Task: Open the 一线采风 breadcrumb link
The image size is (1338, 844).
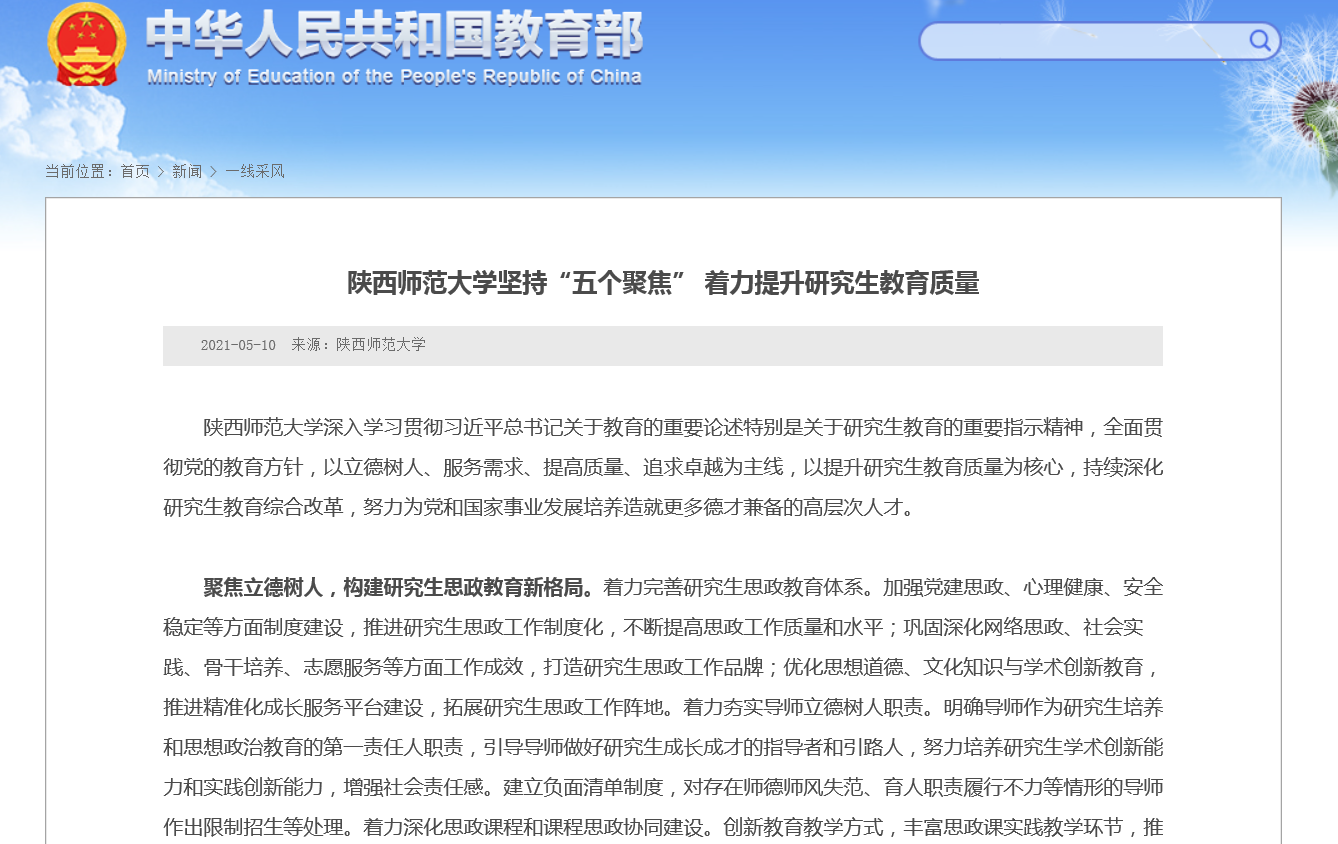Action: (255, 172)
